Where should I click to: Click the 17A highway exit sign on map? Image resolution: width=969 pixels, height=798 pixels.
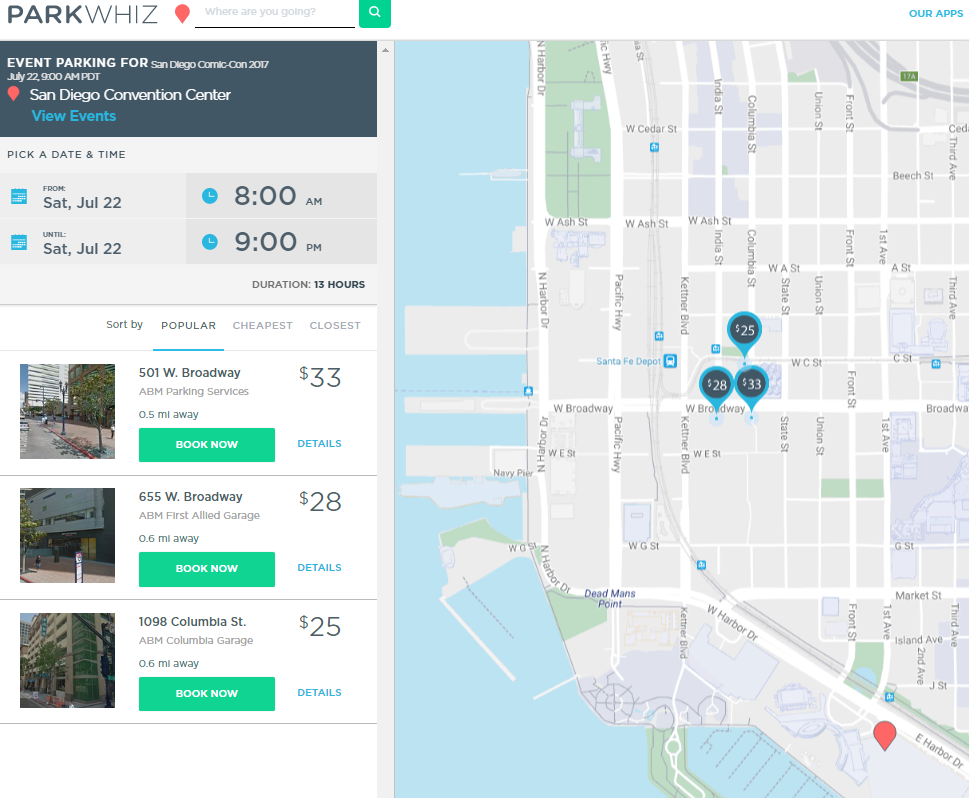909,76
